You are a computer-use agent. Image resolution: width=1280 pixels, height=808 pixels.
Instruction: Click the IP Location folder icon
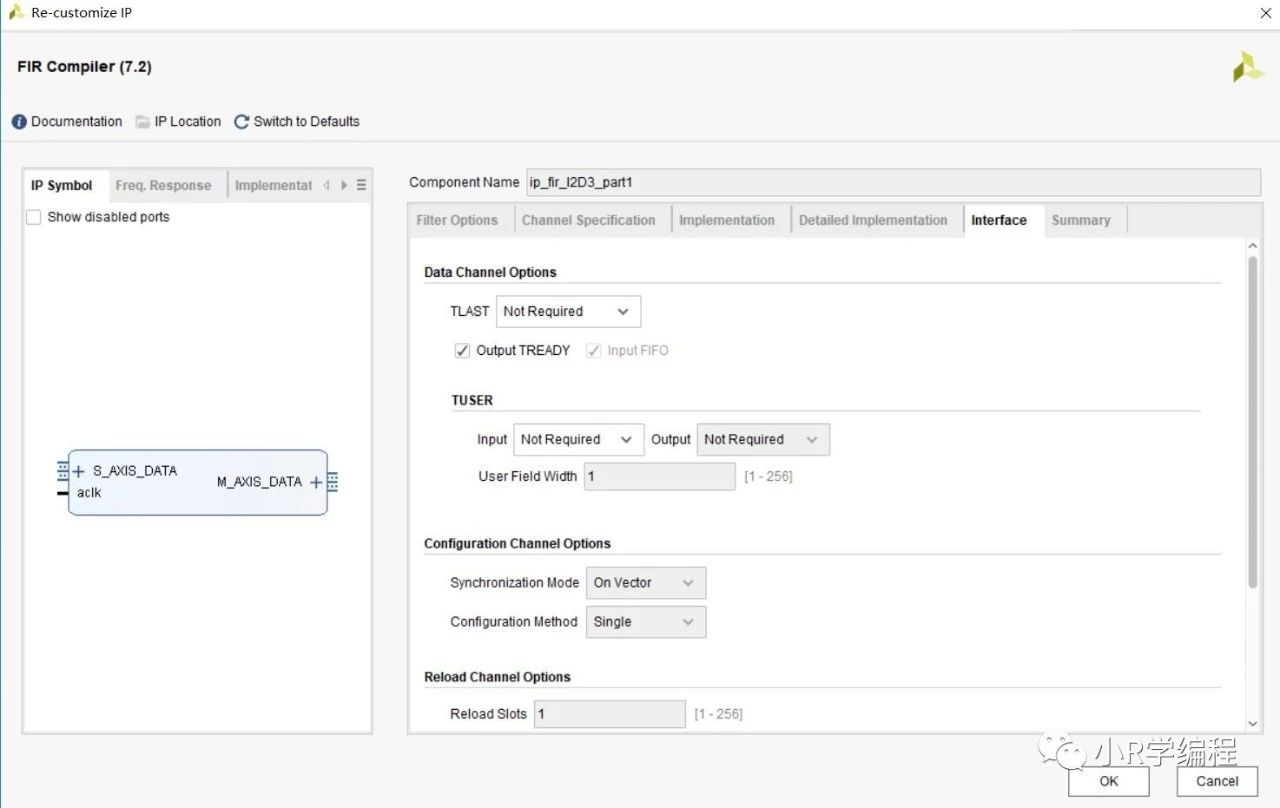tap(143, 122)
